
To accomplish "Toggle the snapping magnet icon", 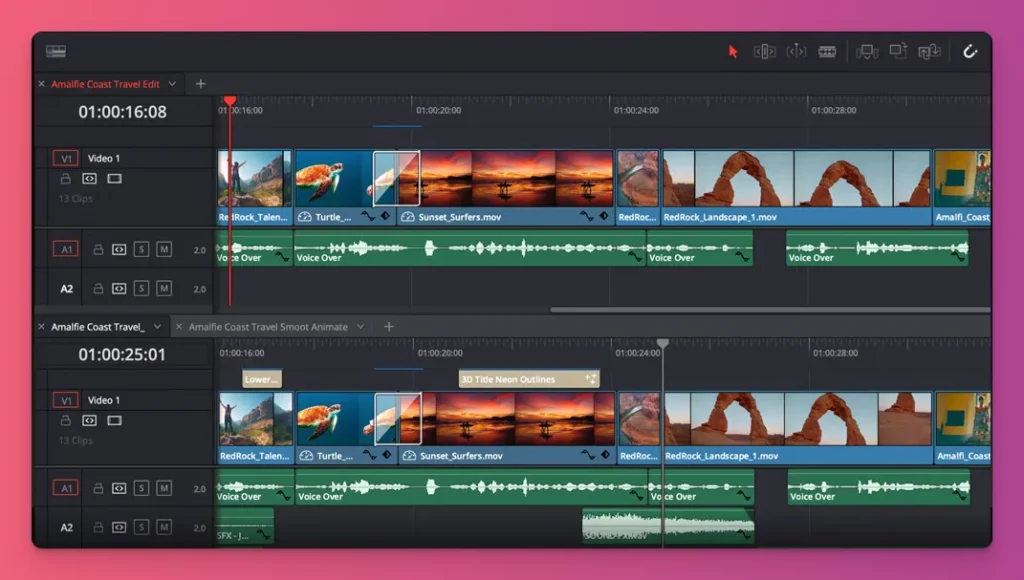I will tap(971, 50).
